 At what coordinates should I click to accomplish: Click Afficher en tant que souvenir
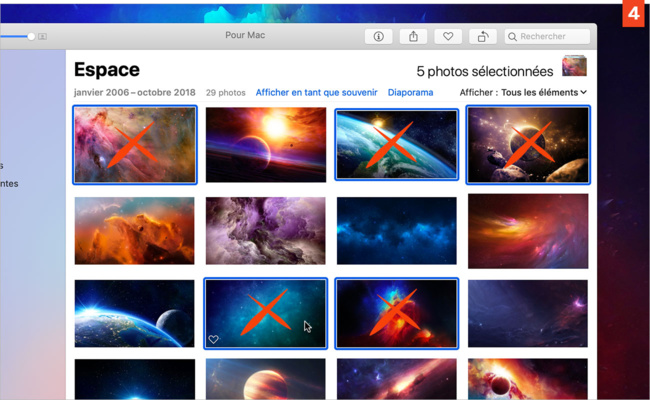315,92
